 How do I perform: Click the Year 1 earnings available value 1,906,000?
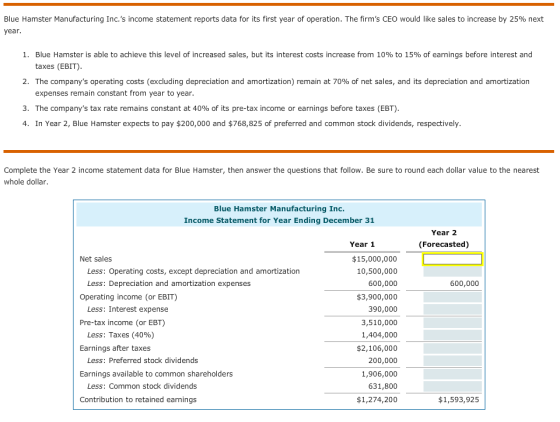point(379,374)
